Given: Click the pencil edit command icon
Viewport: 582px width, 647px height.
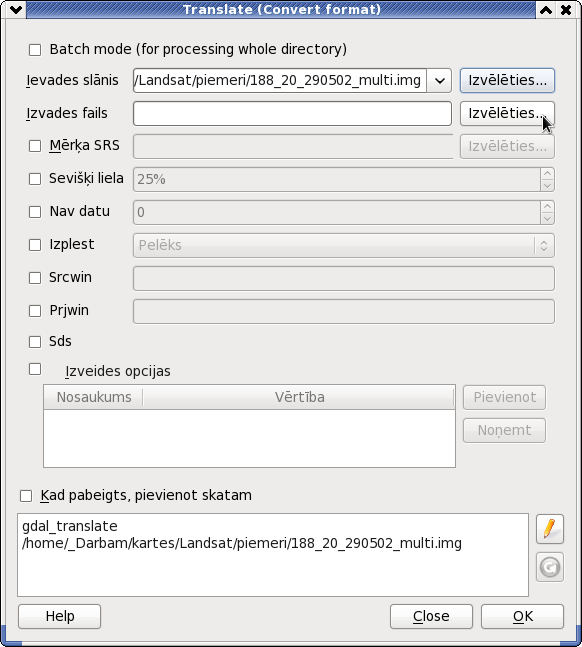Looking at the screenshot, I should 550,529.
